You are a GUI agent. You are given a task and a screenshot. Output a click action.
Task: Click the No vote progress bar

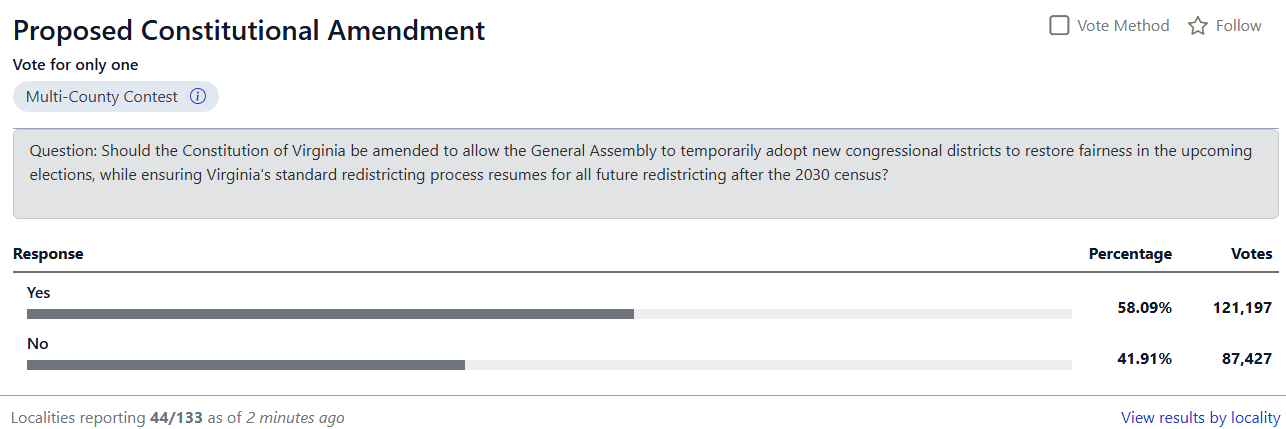[549, 365]
